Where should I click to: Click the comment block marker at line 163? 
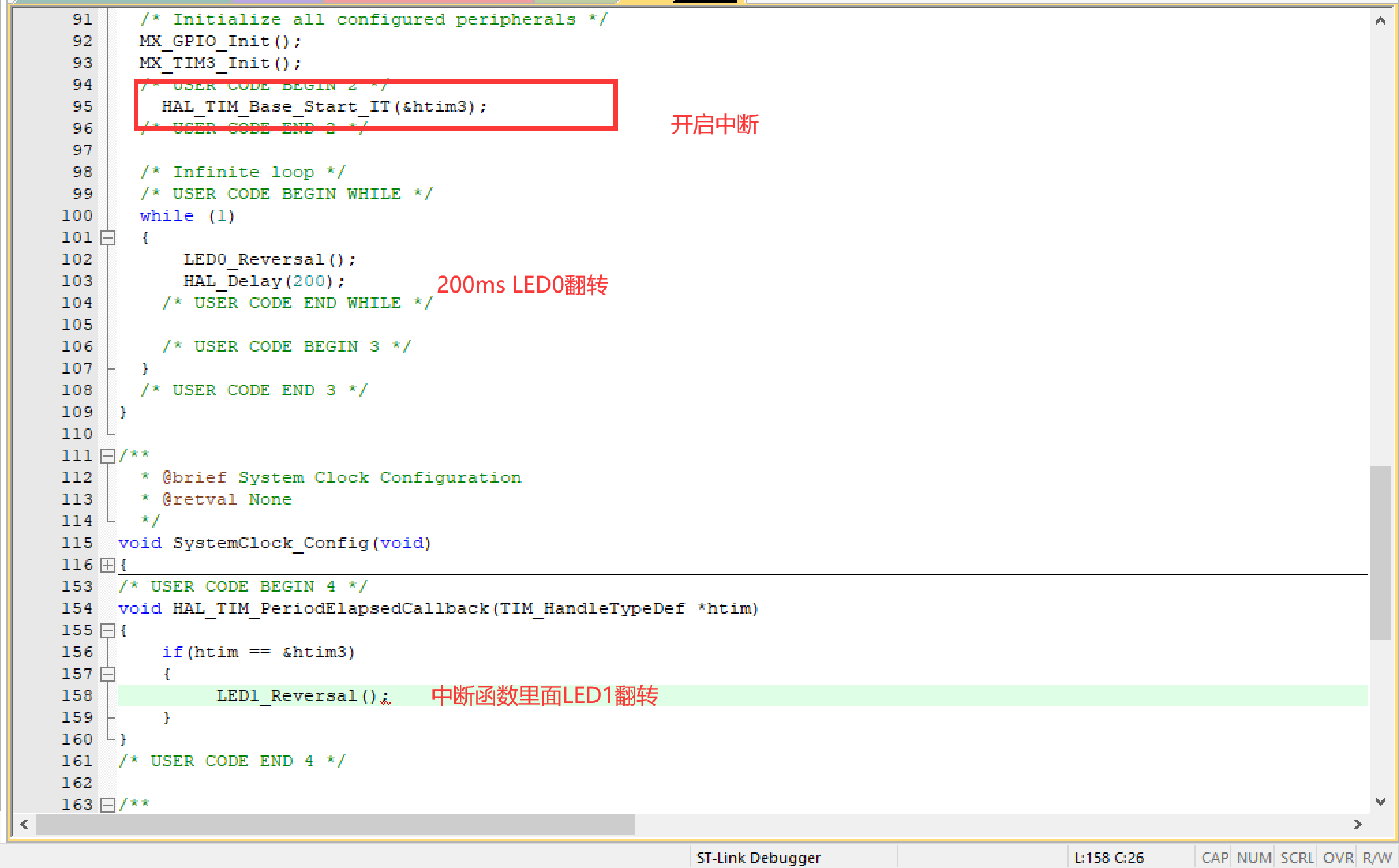point(107,805)
